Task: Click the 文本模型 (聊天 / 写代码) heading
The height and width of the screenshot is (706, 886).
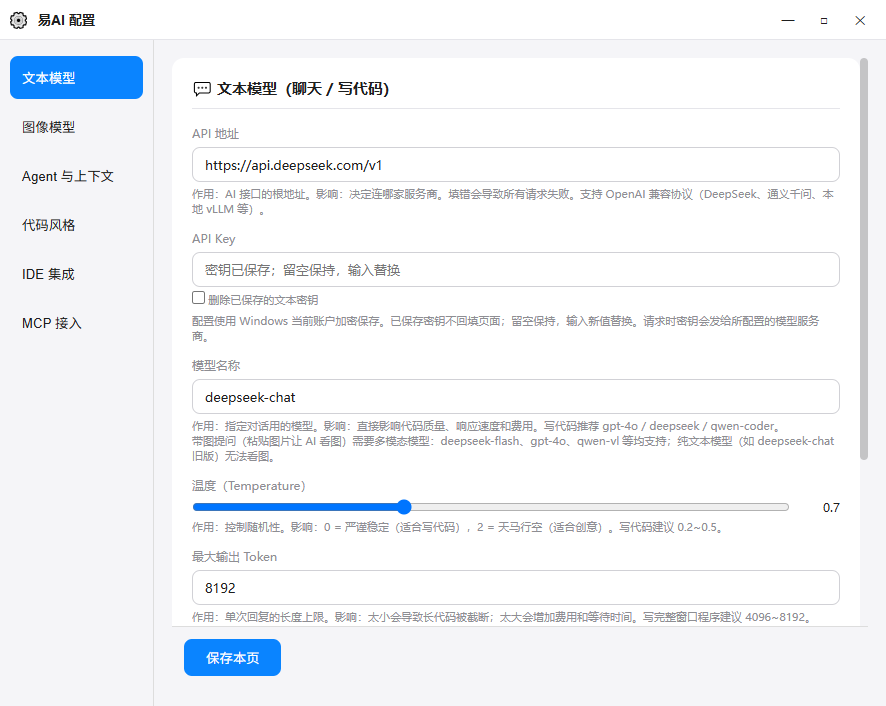Action: [x=303, y=89]
